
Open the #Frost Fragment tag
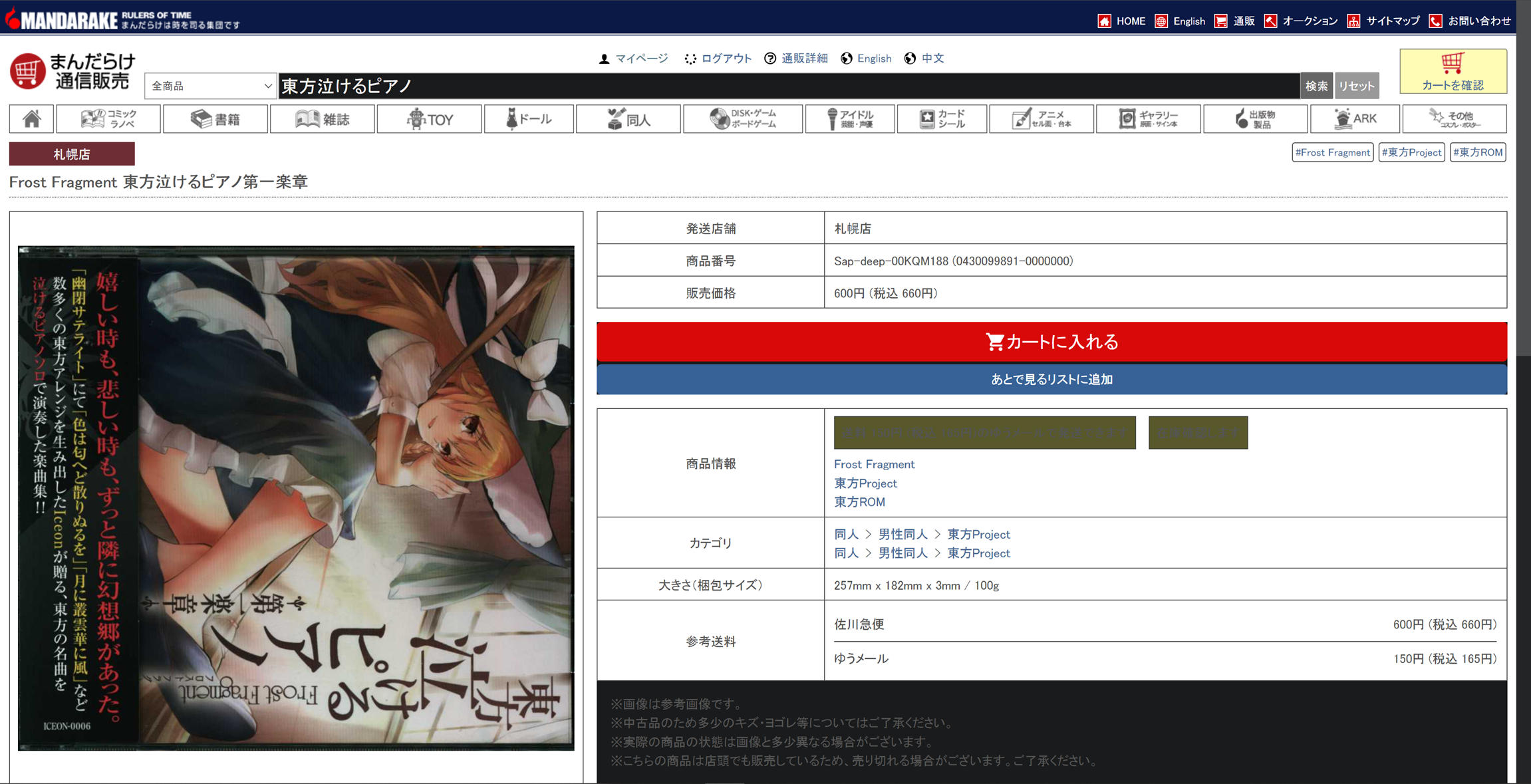(x=1332, y=152)
